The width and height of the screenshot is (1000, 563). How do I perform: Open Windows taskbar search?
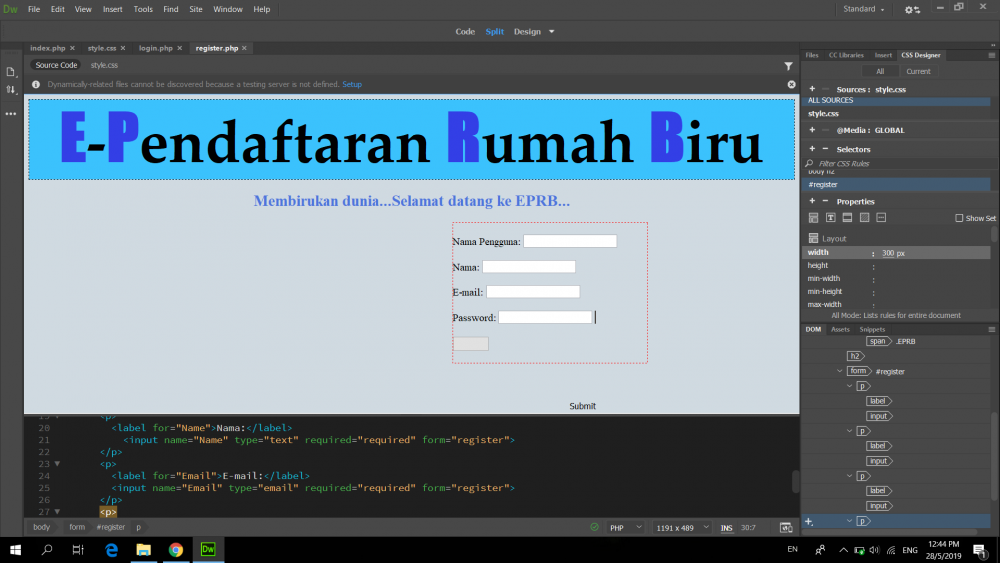tap(47, 550)
